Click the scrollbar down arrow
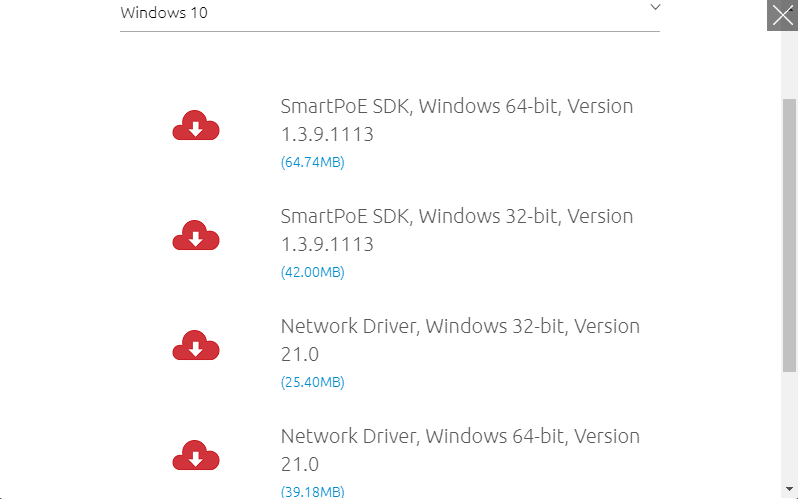This screenshot has width=798, height=499. pos(789,489)
